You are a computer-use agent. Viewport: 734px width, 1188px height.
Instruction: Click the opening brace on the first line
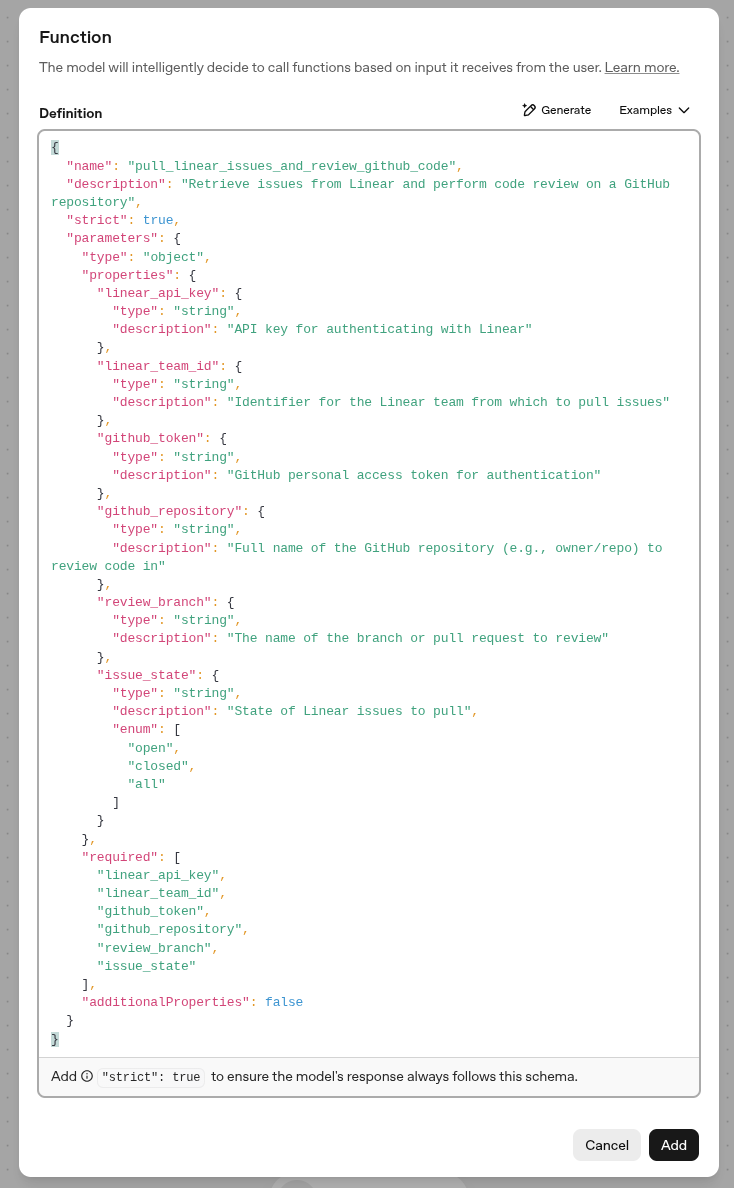pyautogui.click(x=55, y=147)
